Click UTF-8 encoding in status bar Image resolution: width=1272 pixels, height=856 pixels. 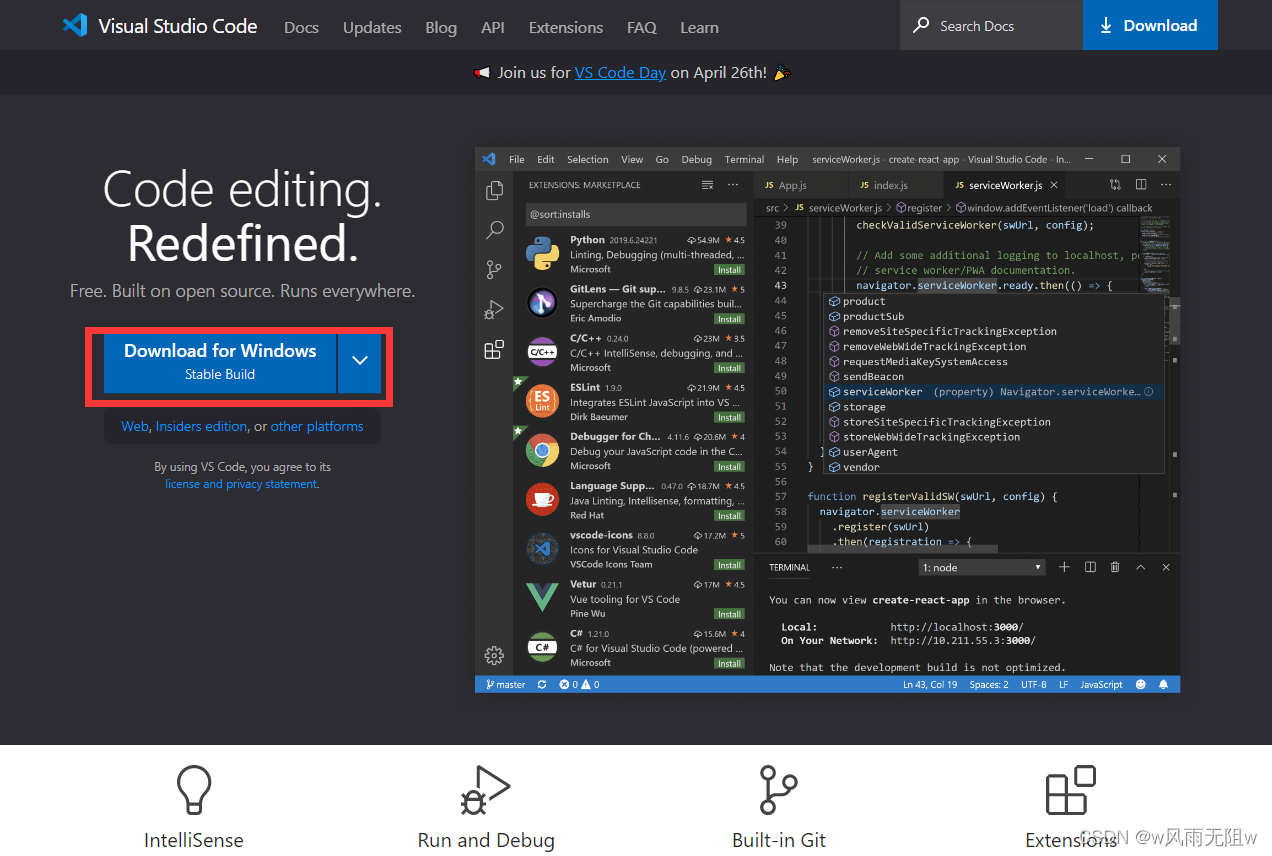coord(1034,685)
